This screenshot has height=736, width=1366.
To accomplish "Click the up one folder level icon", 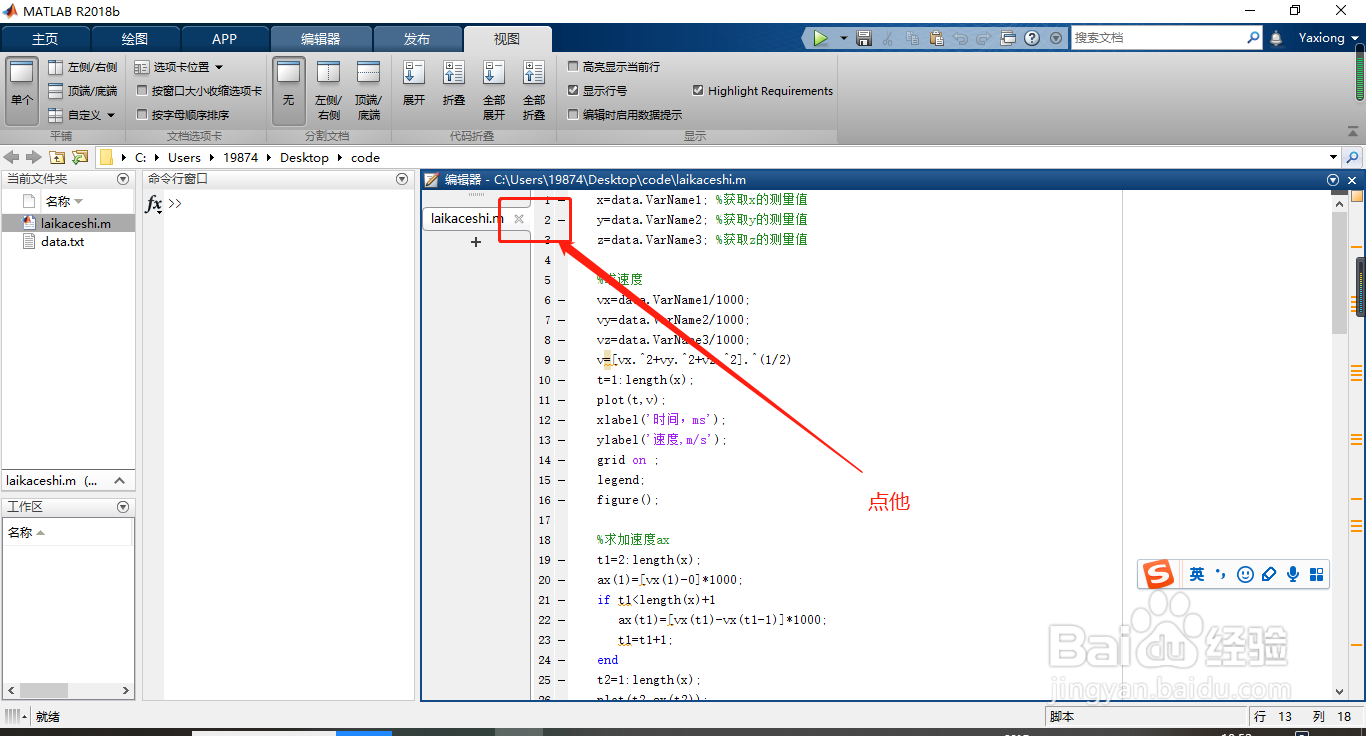I will click(x=57, y=157).
